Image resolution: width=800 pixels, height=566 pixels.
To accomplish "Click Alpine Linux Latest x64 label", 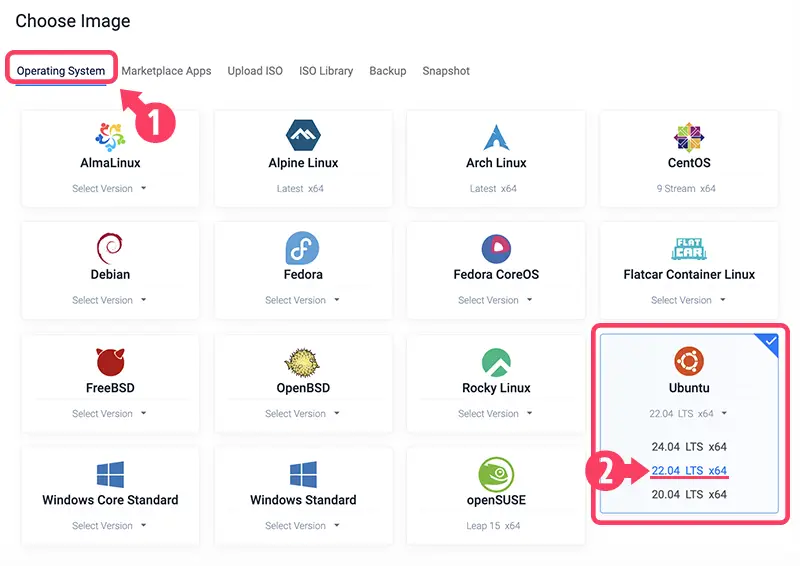I will [x=300, y=188].
